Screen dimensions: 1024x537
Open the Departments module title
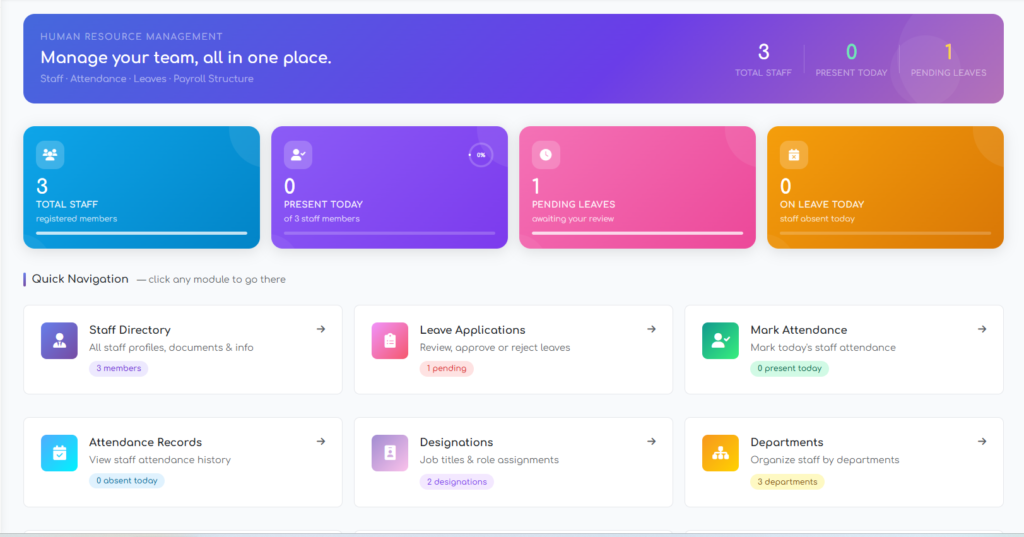pos(786,442)
